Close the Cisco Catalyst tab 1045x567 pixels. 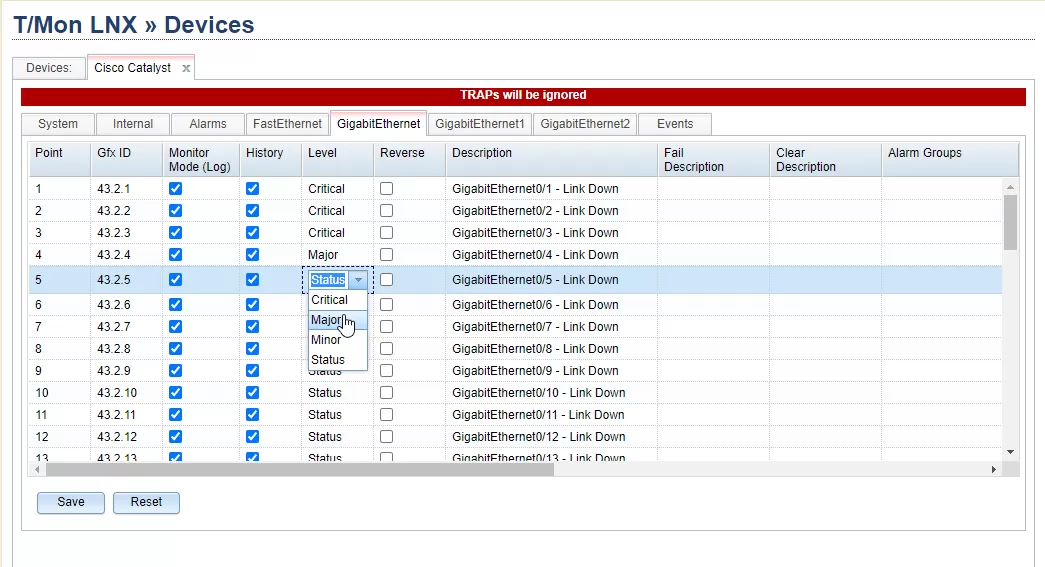point(186,68)
